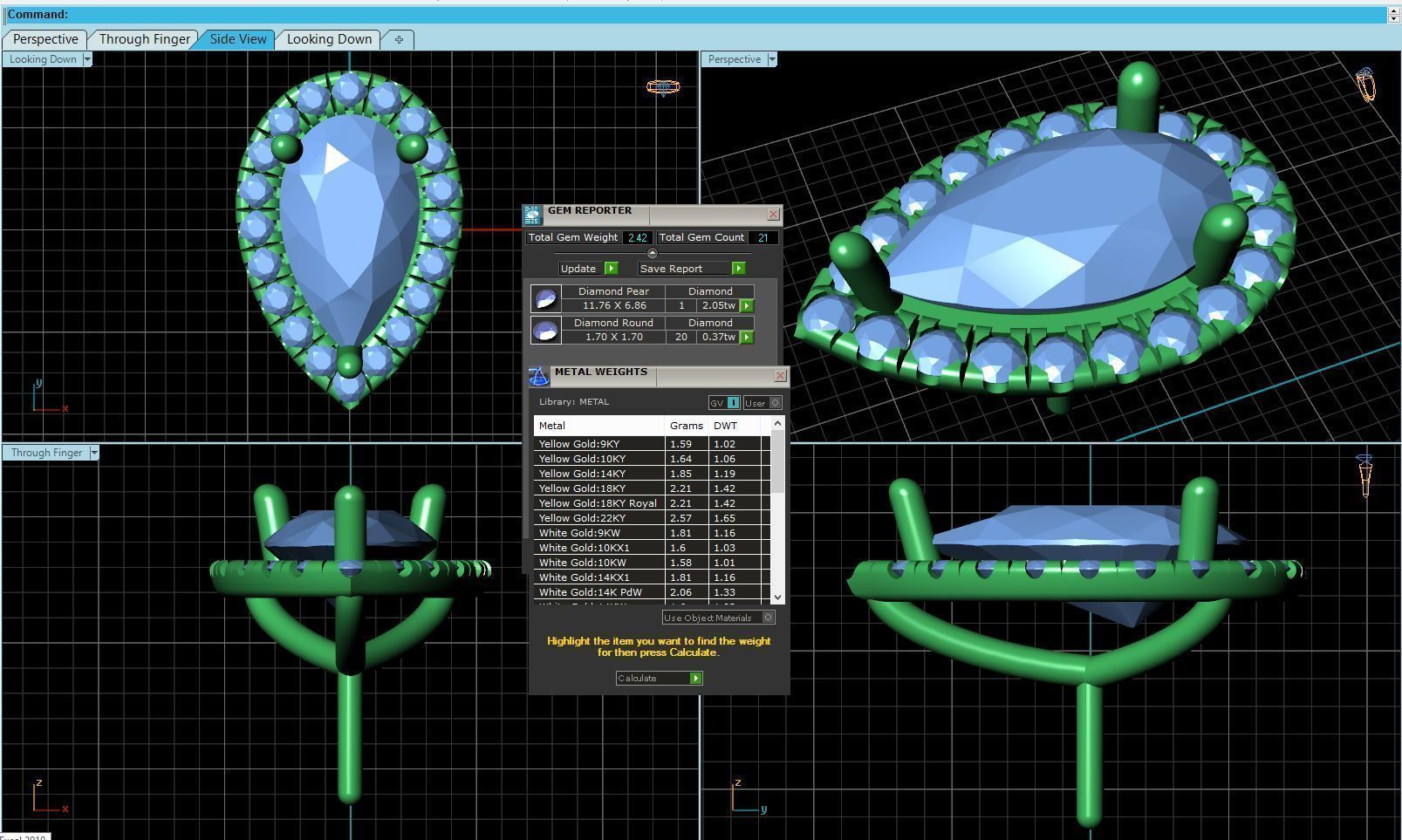The height and width of the screenshot is (840, 1402).
Task: Select the White Gold:14K PdW row
Action: pos(652,592)
